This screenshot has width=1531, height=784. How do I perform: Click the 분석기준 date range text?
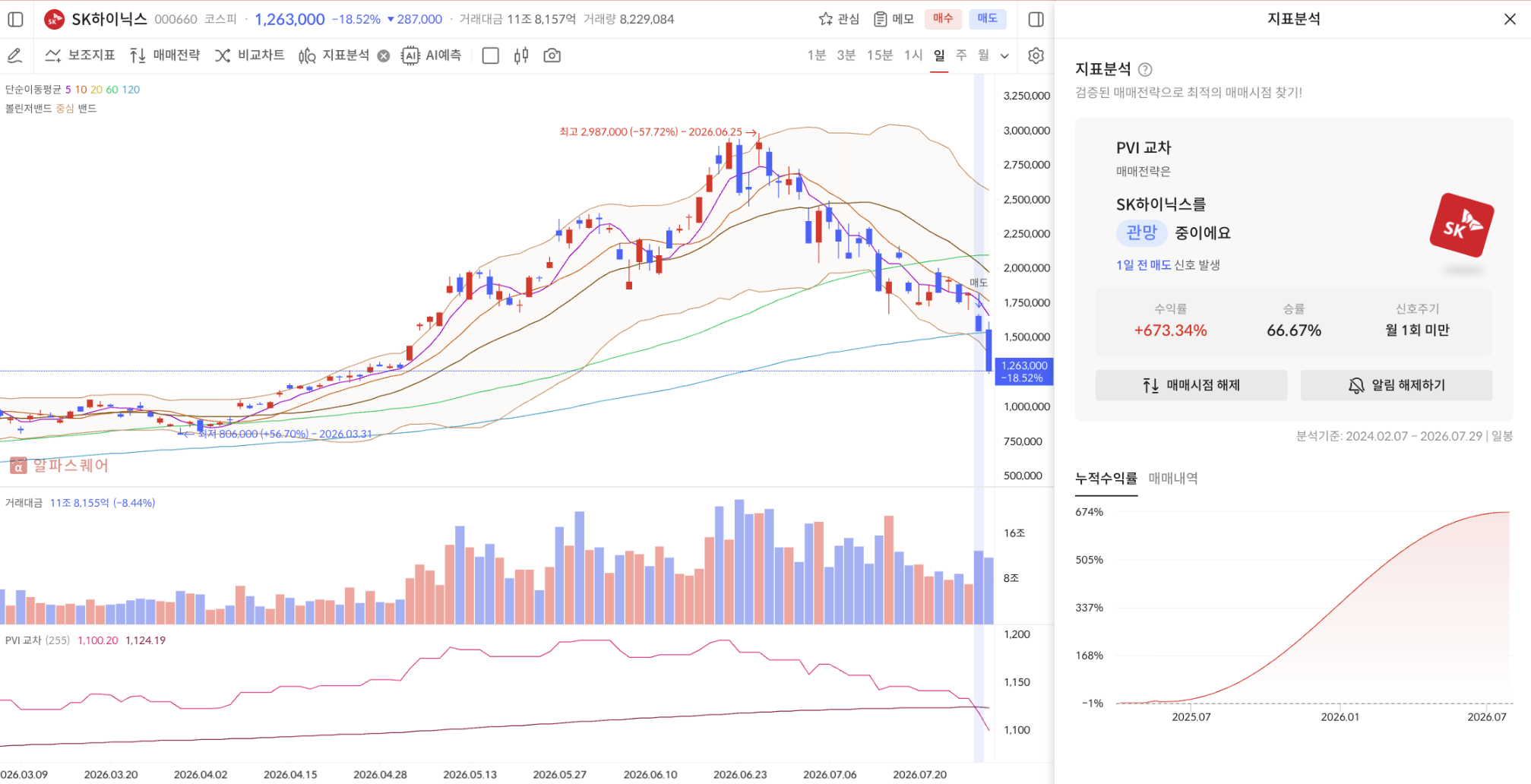[x=1404, y=436]
